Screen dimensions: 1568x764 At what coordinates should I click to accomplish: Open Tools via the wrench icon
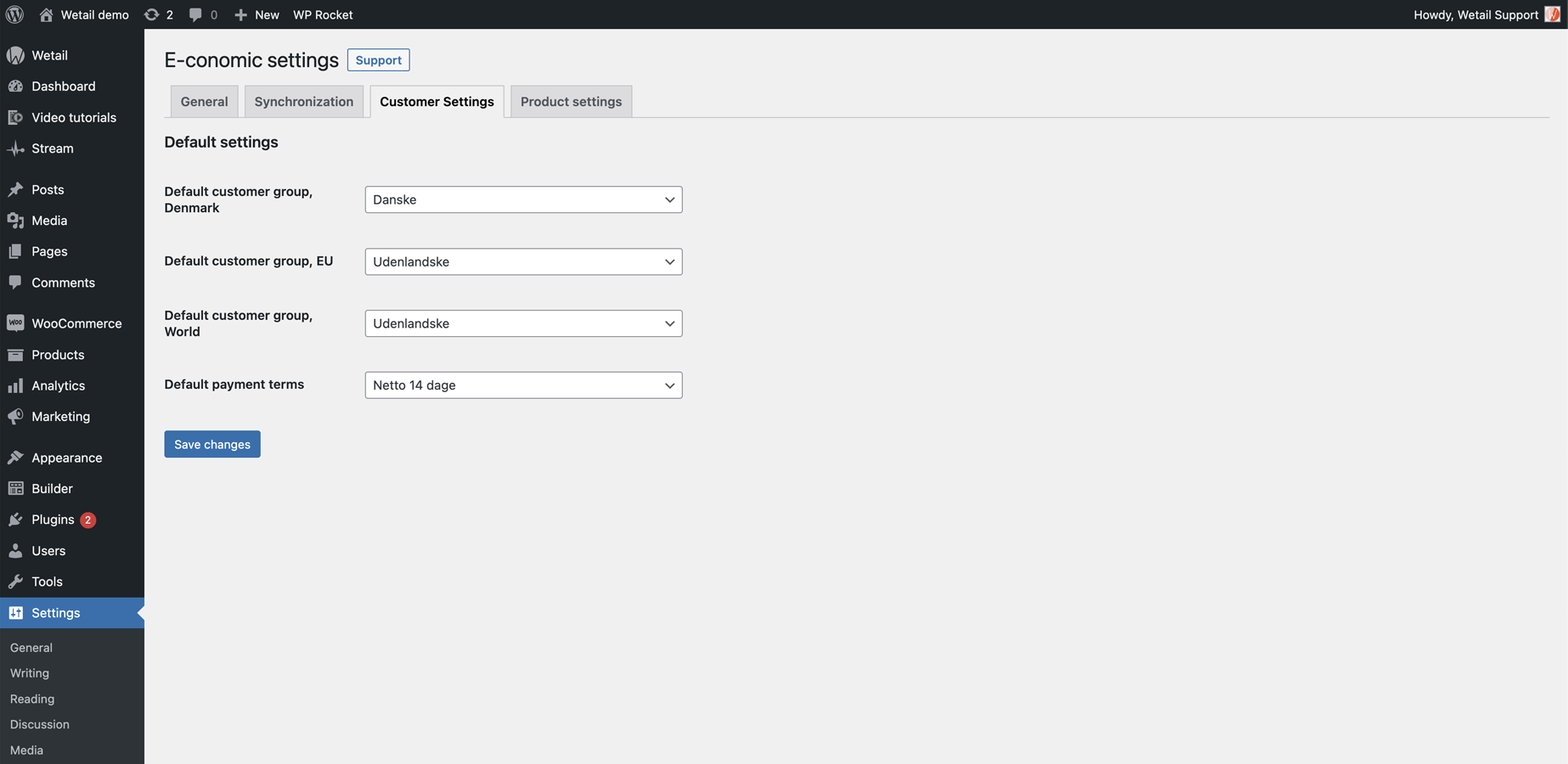tap(15, 581)
